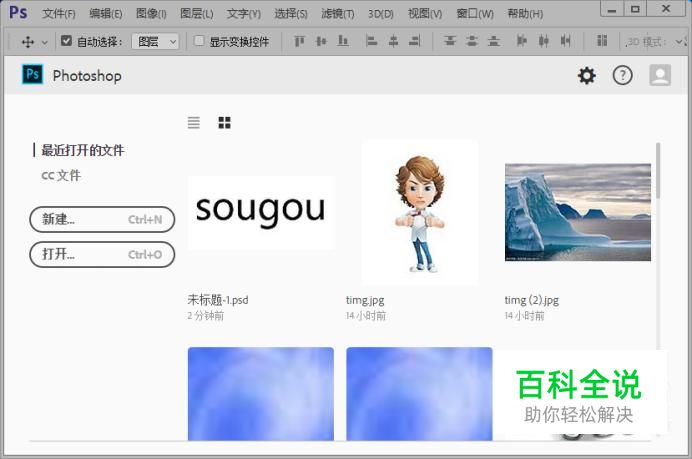Click the 未标题-1.psd file name
The image size is (692, 459).
pyautogui.click(x=218, y=300)
